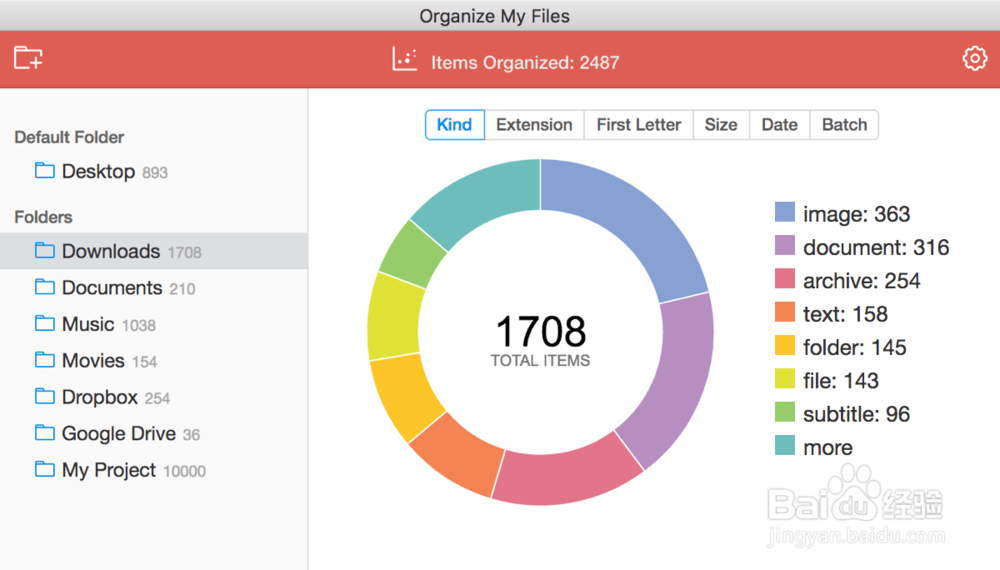This screenshot has width=1000, height=570.
Task: Click the add folder icon
Action: coord(28,58)
